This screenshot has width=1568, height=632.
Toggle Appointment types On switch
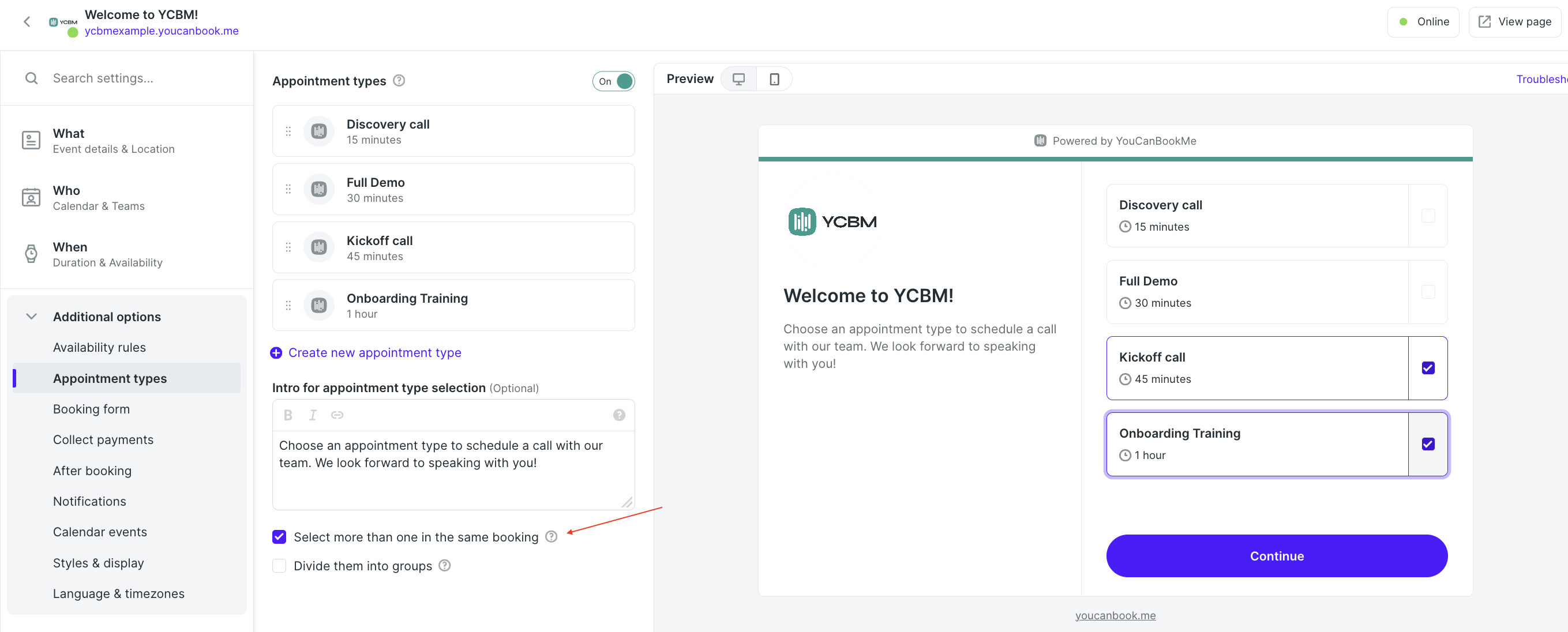tap(614, 81)
